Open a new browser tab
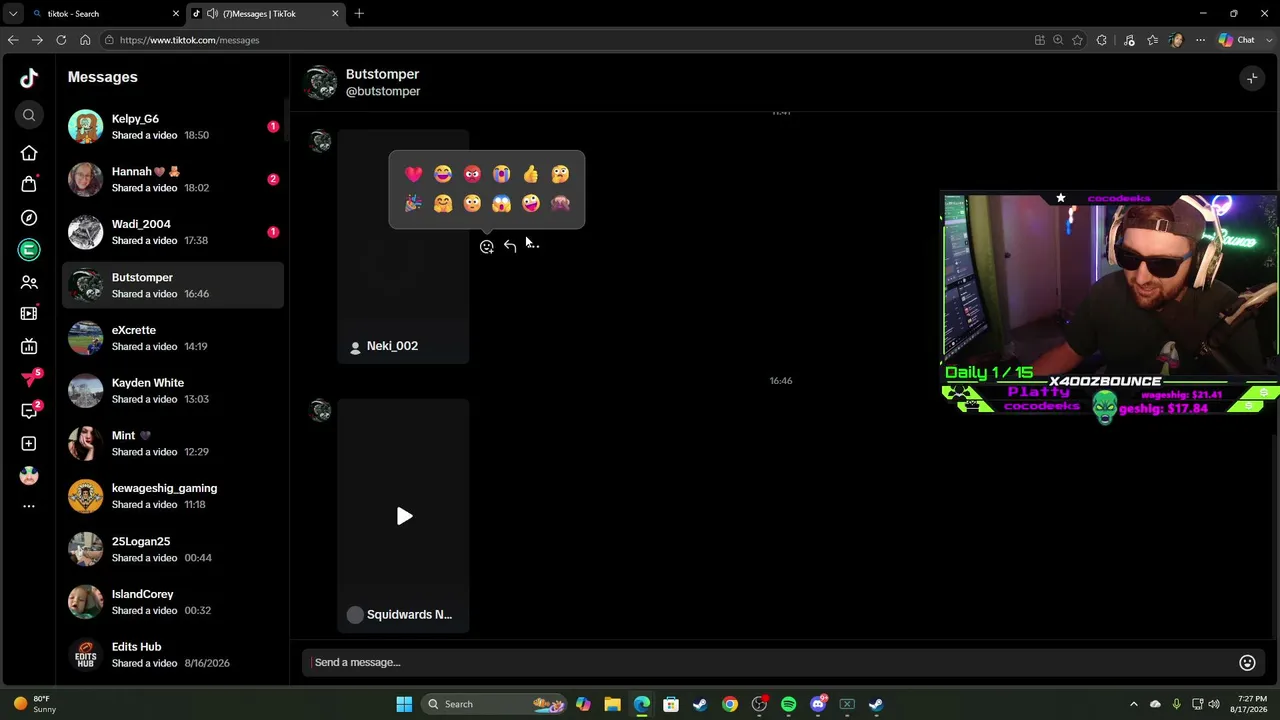 click(x=359, y=14)
